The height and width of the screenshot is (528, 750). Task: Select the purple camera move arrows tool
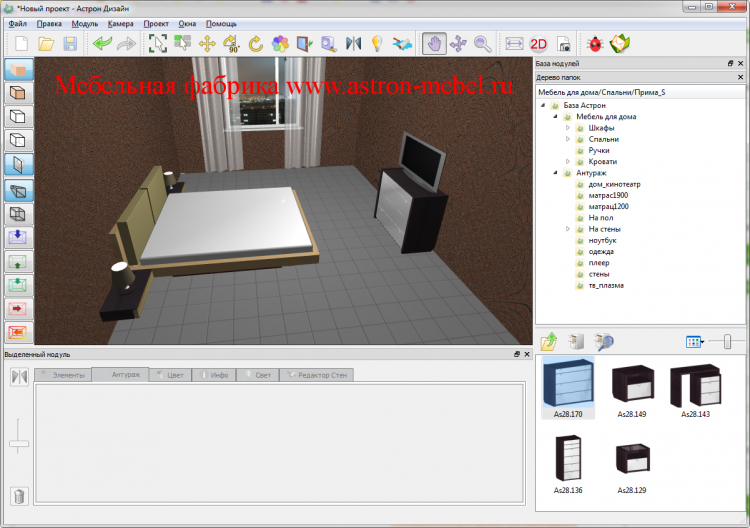coord(458,44)
